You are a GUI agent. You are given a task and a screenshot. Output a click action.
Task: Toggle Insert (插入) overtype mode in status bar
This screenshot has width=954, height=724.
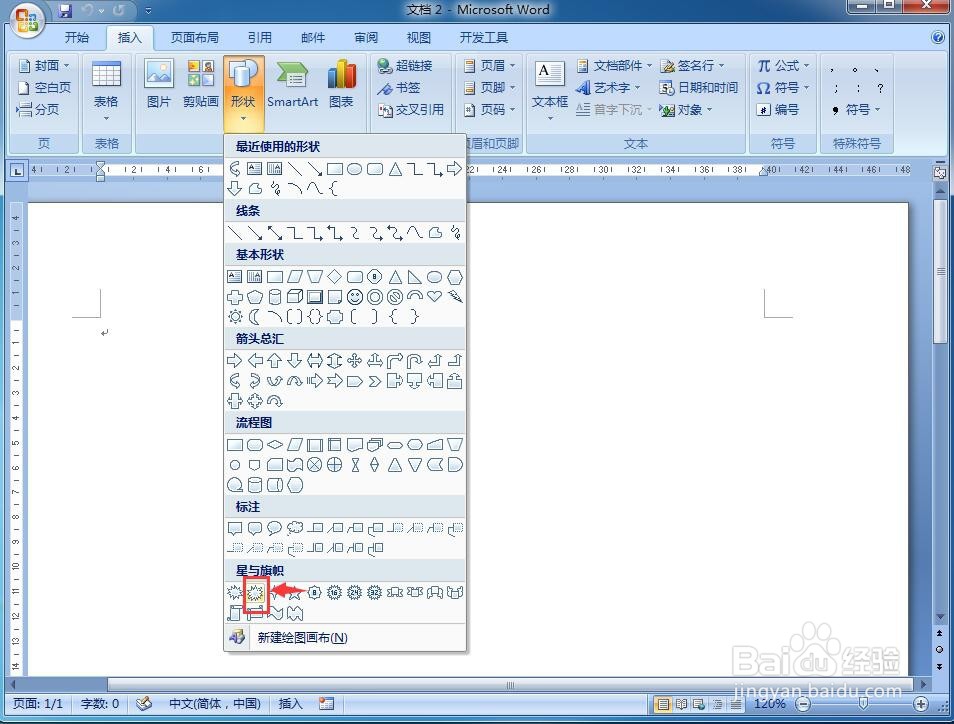[x=290, y=704]
